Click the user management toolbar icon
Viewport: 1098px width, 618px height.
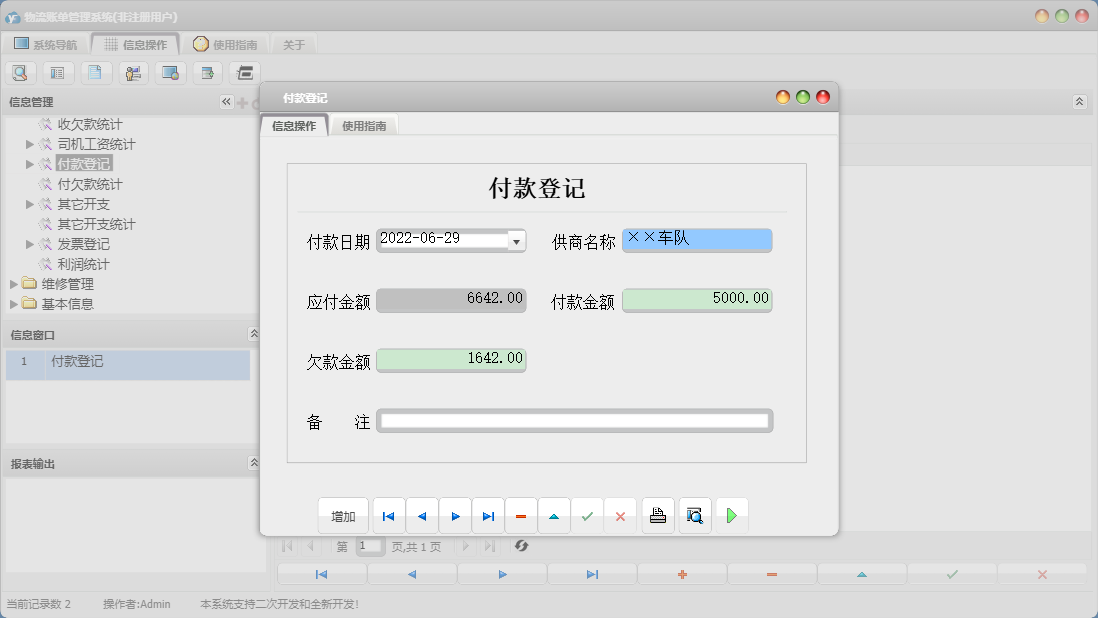coord(132,72)
